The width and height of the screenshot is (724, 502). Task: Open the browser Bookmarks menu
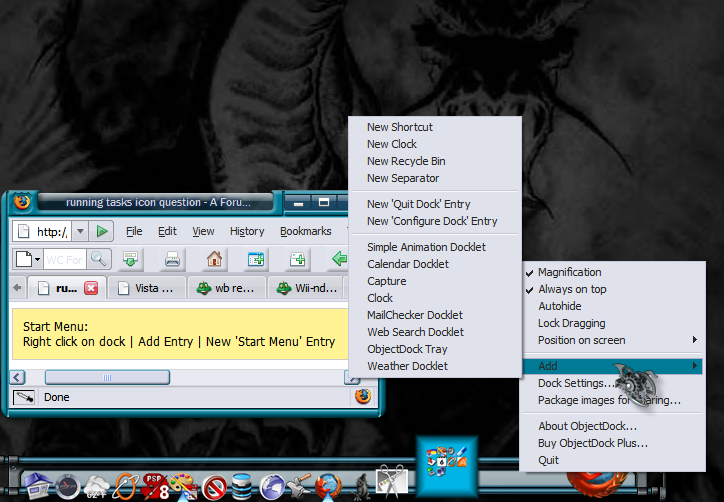click(306, 231)
